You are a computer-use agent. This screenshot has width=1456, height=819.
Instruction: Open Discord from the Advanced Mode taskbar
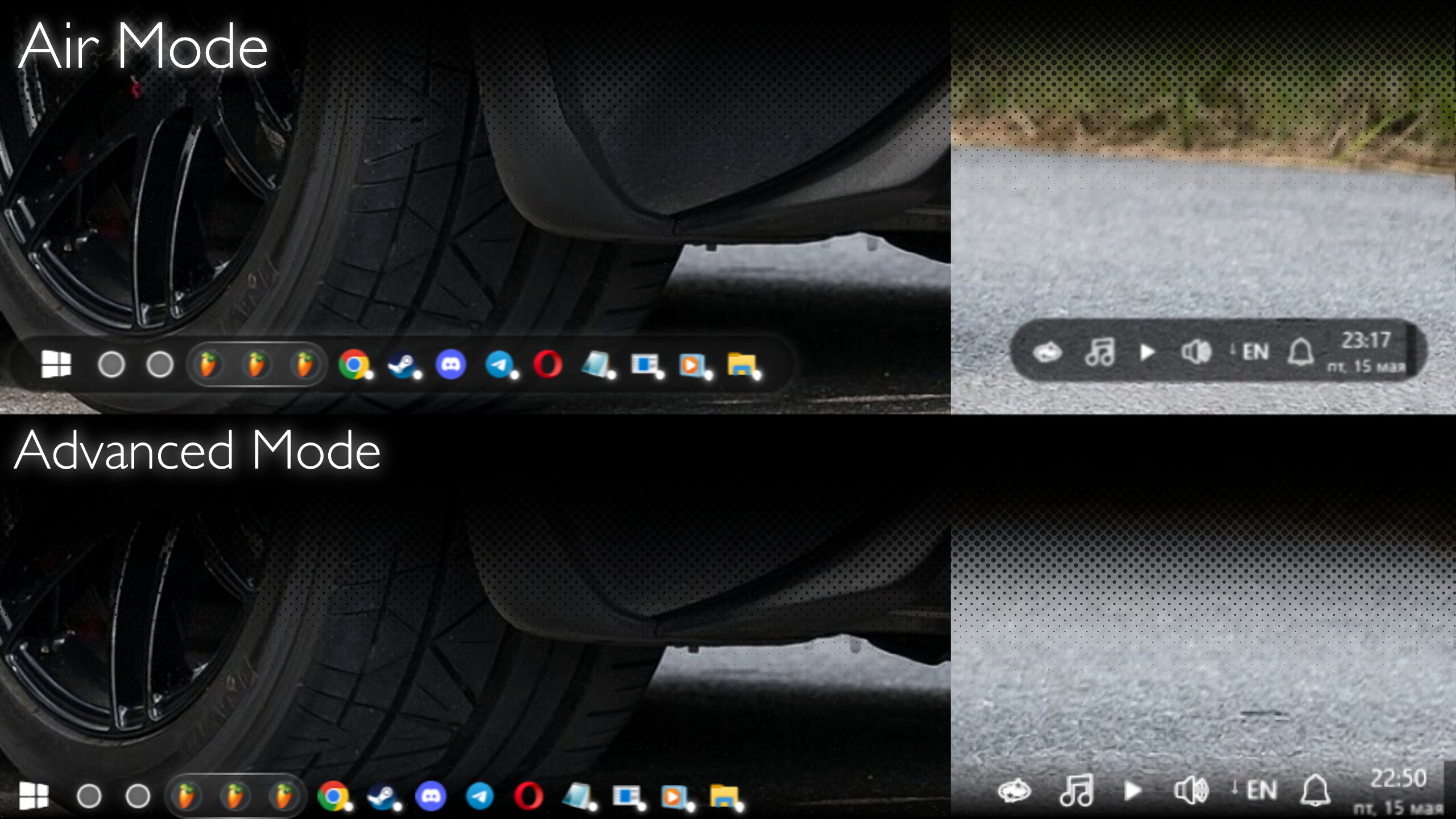click(x=431, y=796)
